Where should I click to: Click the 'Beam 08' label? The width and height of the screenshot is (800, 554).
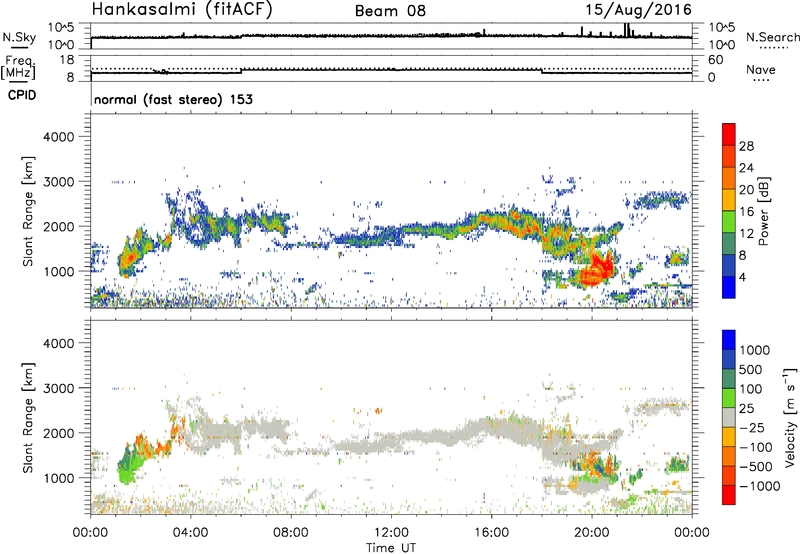pyautogui.click(x=390, y=11)
